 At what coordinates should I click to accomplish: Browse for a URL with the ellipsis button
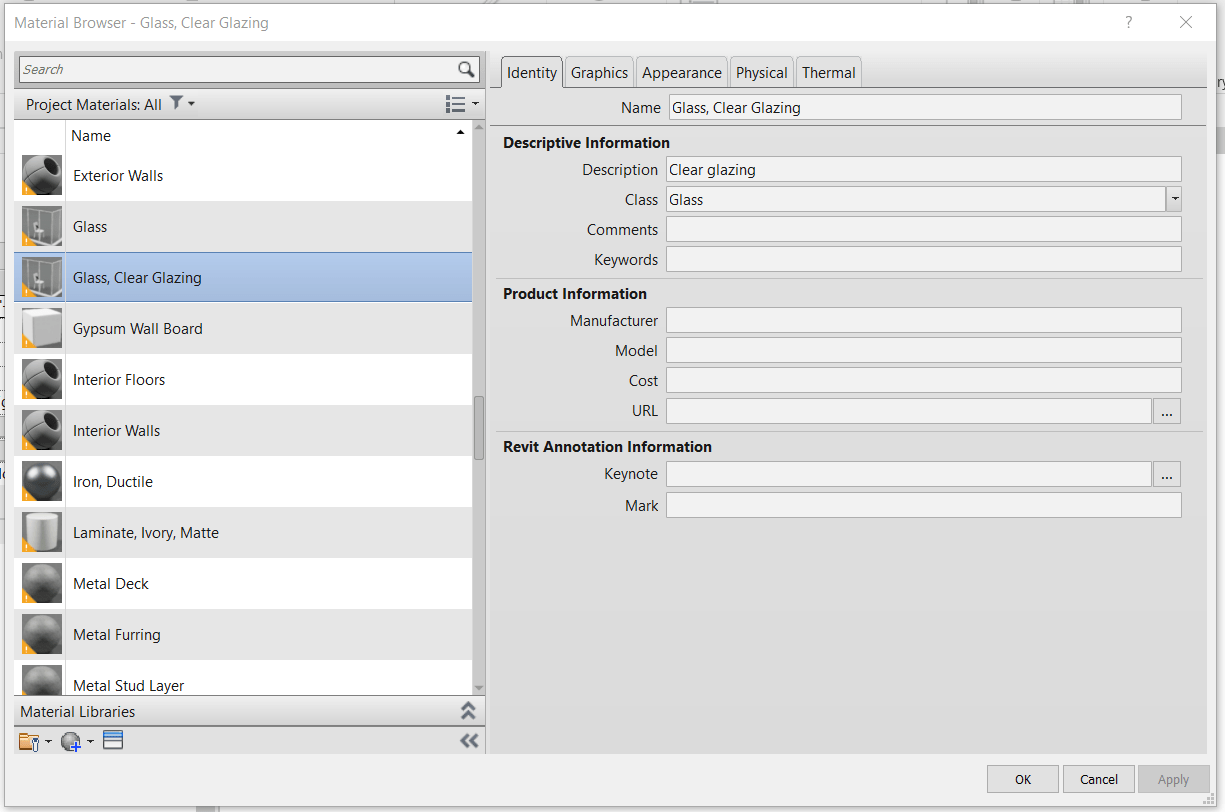coord(1167,410)
